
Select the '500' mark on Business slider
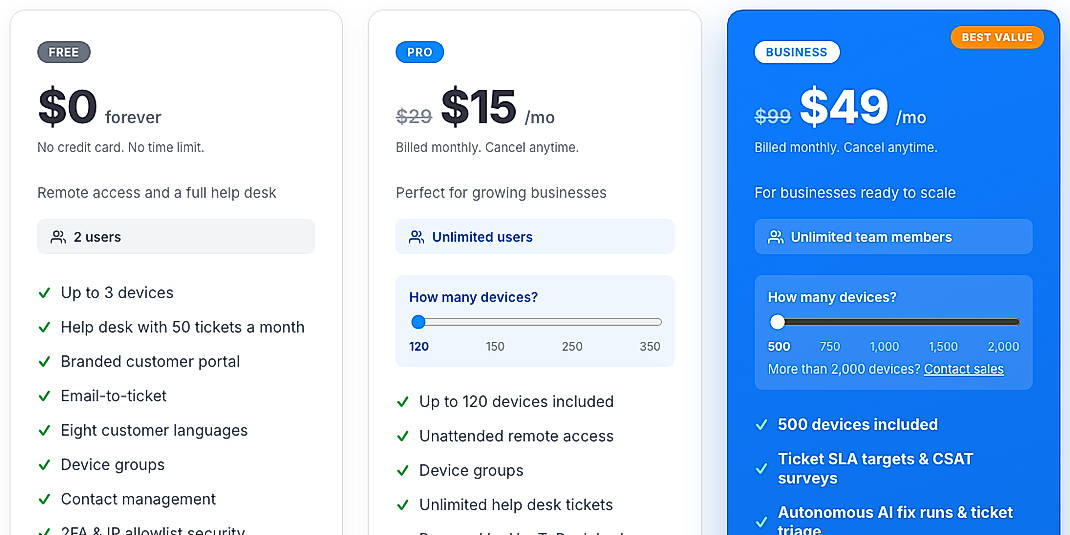pos(779,347)
